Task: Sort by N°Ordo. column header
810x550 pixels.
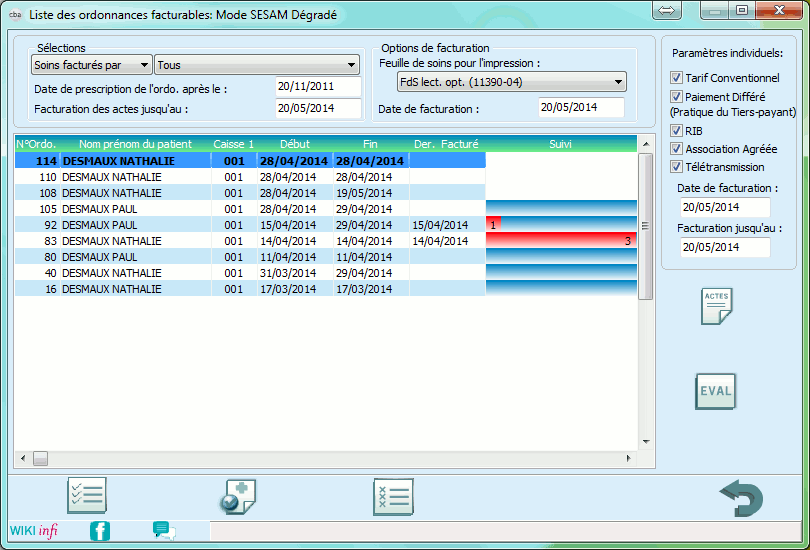Action: coord(36,144)
